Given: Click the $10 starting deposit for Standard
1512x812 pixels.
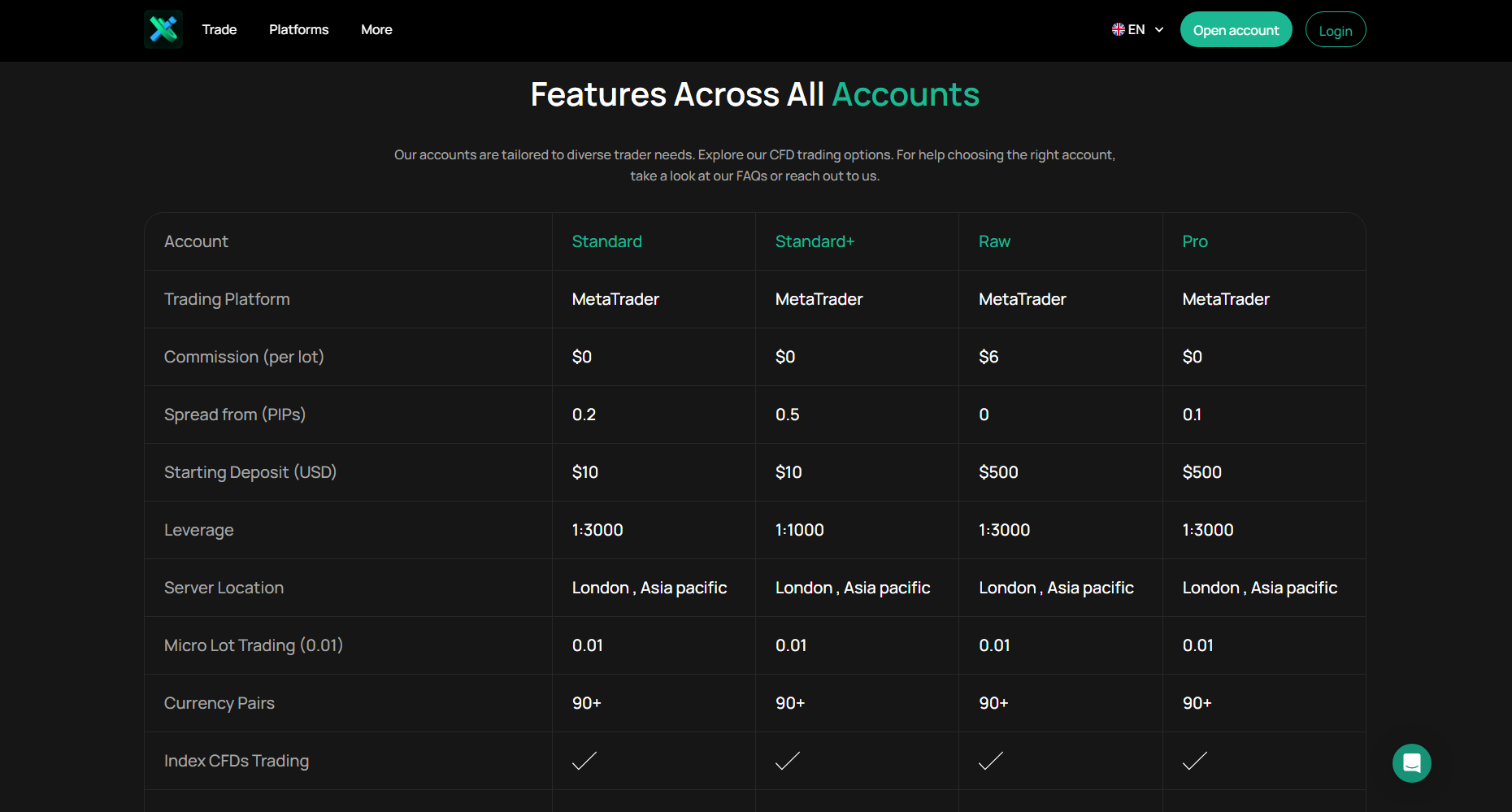Looking at the screenshot, I should pyautogui.click(x=585, y=472).
